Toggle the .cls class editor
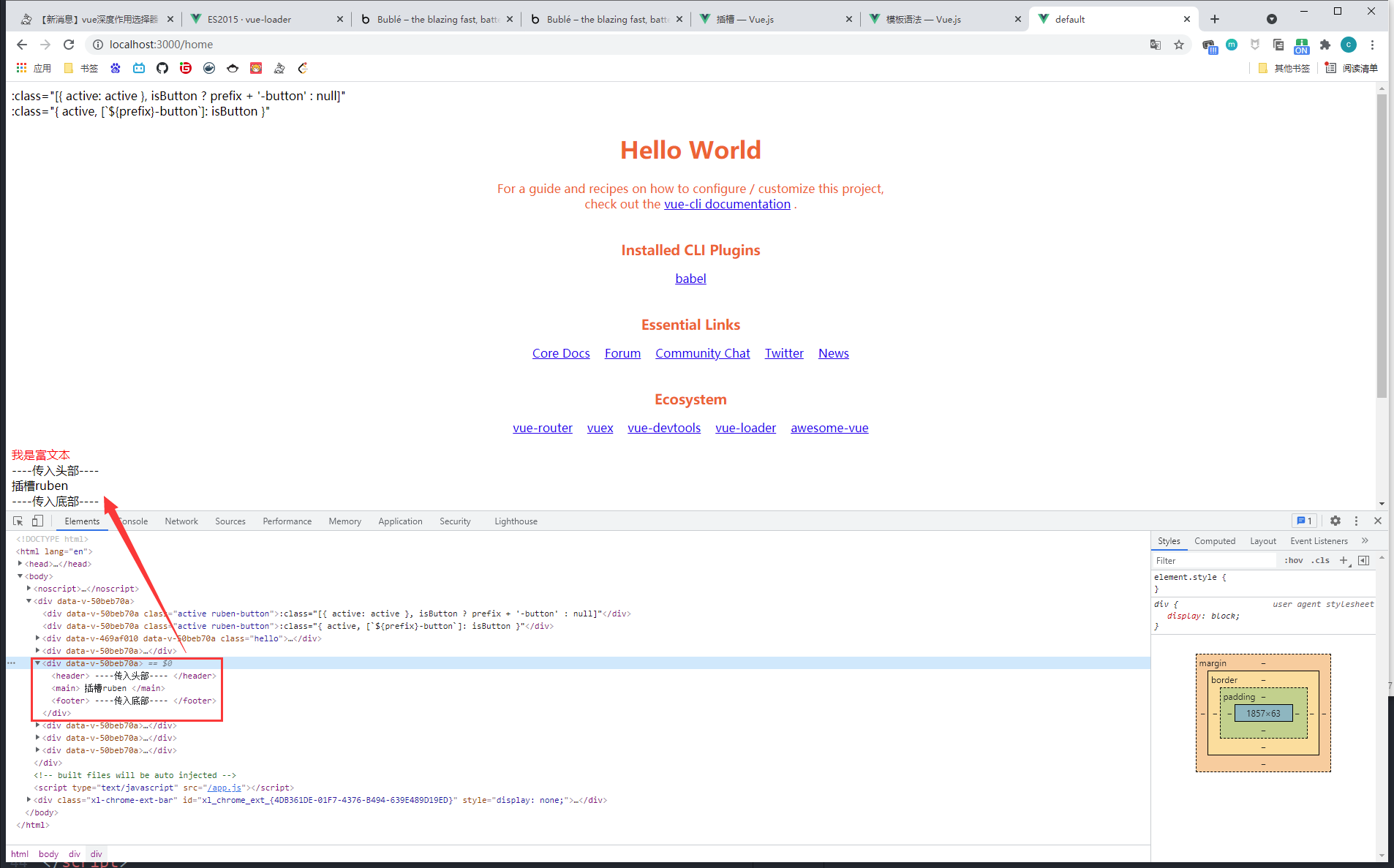1394x868 pixels. pos(1321,561)
